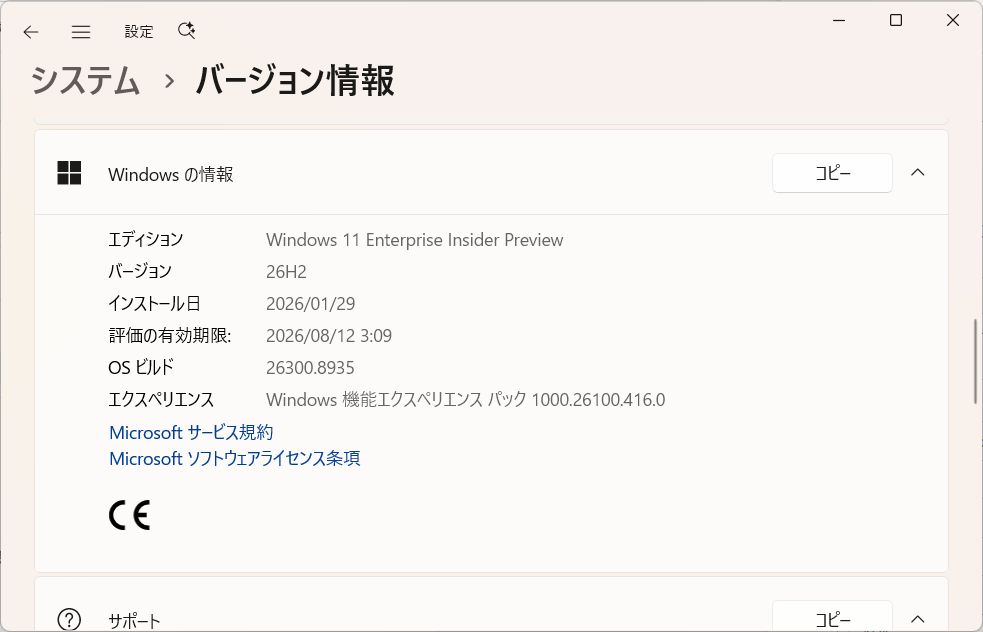983x632 pixels.
Task: Maximize the Settings window
Action: pos(896,20)
